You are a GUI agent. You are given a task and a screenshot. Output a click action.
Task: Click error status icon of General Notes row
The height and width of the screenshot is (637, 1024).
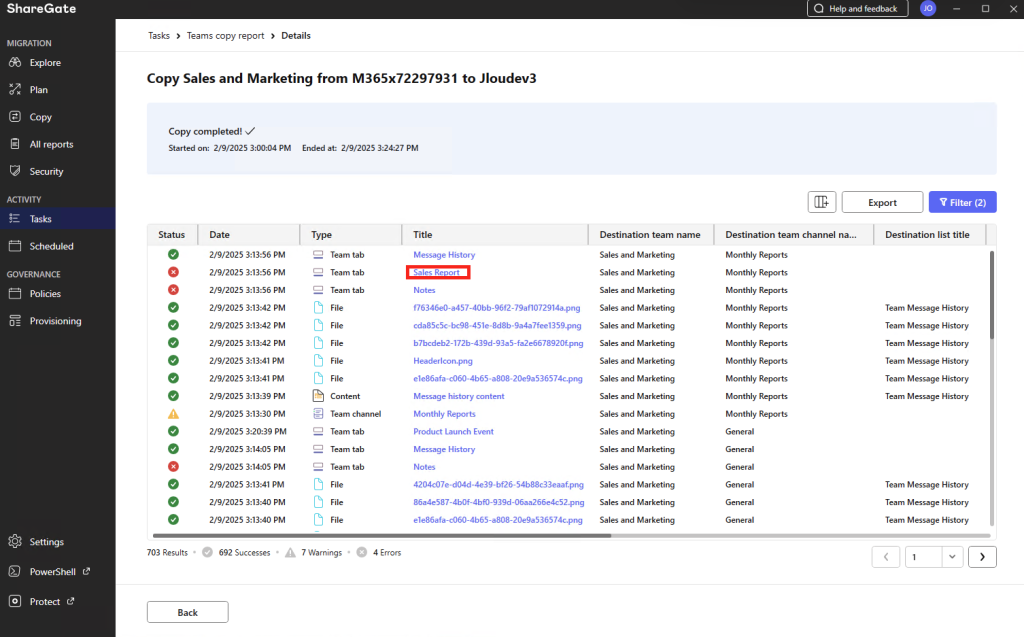pyautogui.click(x=173, y=466)
